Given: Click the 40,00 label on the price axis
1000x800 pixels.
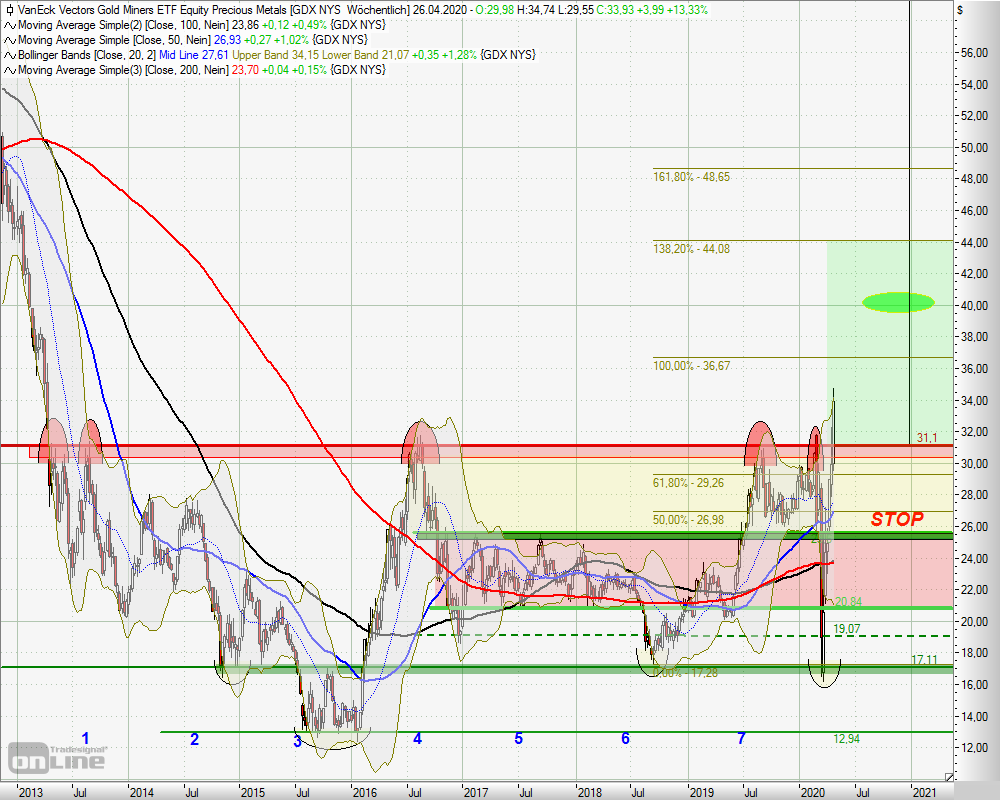Looking at the screenshot, I should 974,306.
